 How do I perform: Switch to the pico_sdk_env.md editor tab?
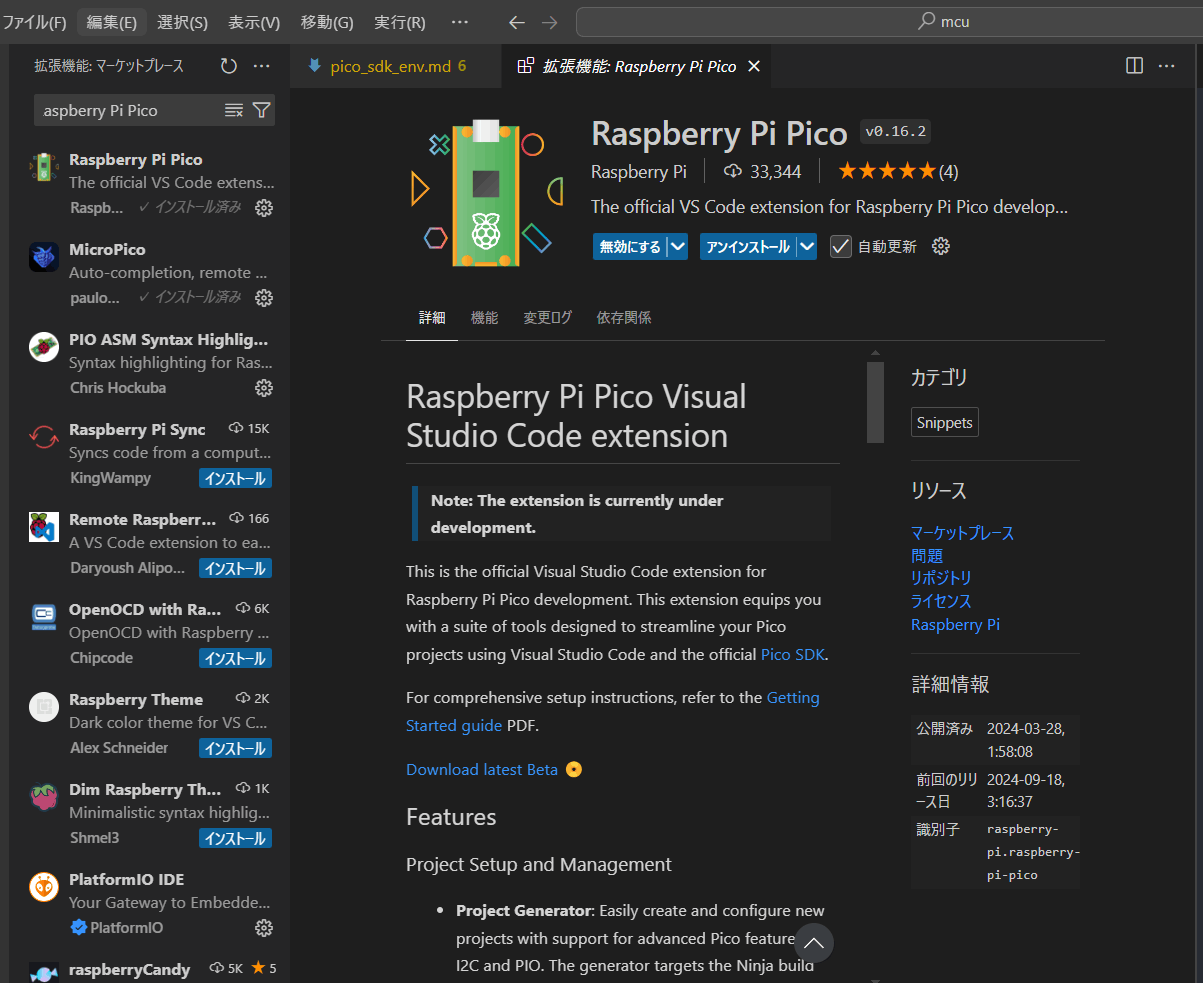coord(390,66)
